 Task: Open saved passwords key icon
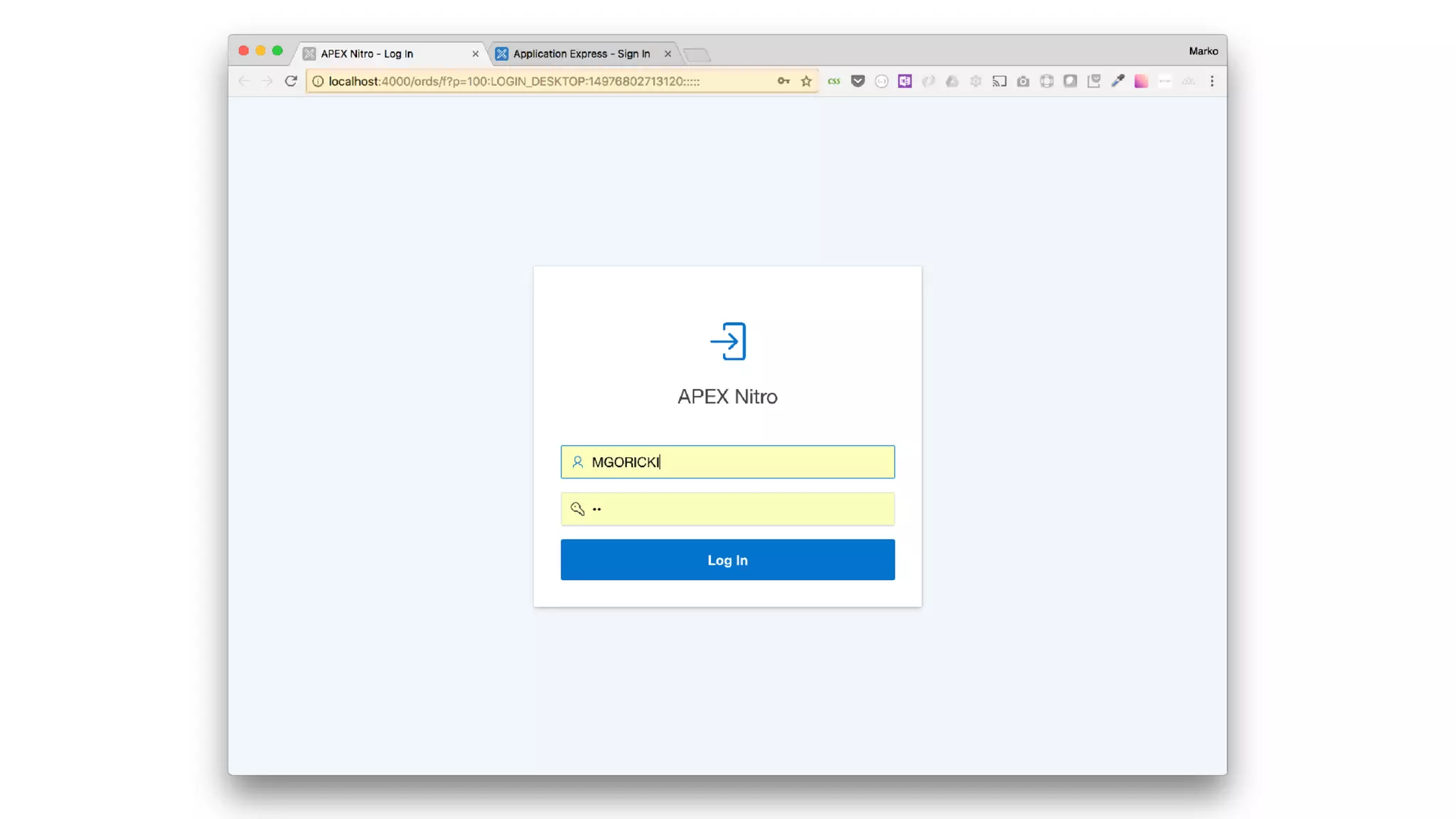(x=783, y=81)
